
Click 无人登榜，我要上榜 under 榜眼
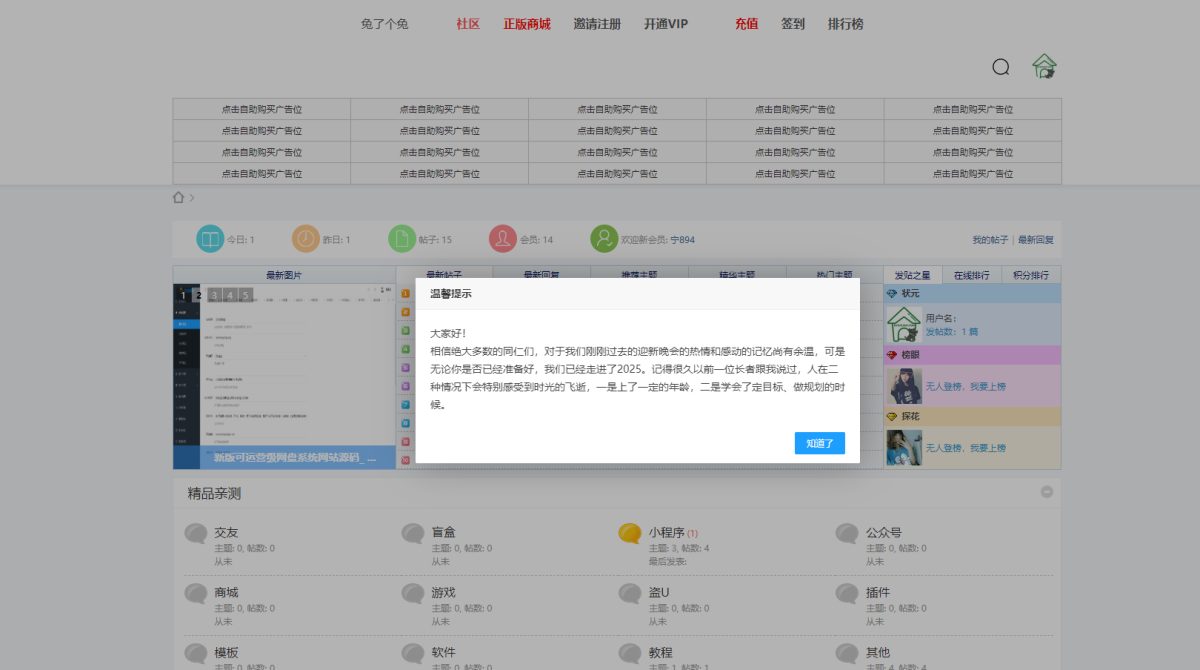pos(965,387)
